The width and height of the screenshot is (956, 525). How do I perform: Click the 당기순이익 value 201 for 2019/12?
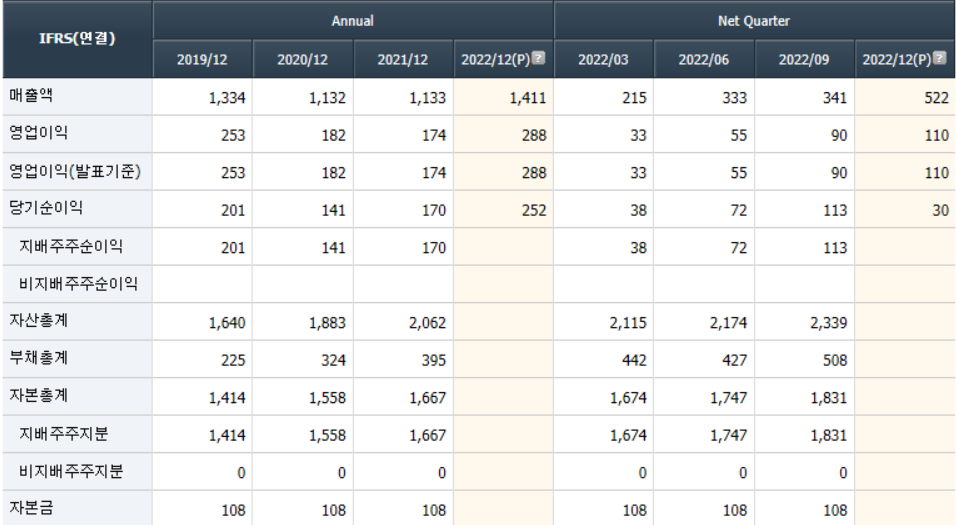tap(233, 210)
